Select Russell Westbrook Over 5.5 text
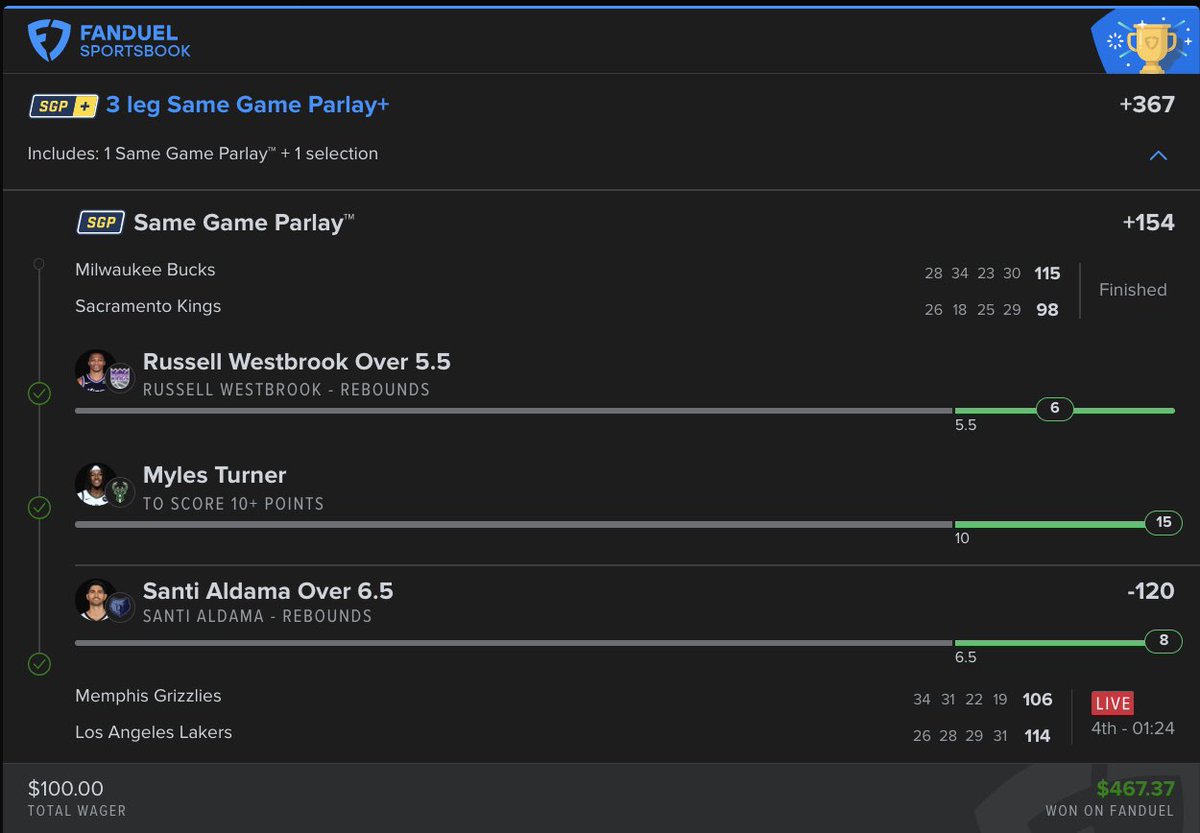This screenshot has height=833, width=1200. click(297, 361)
